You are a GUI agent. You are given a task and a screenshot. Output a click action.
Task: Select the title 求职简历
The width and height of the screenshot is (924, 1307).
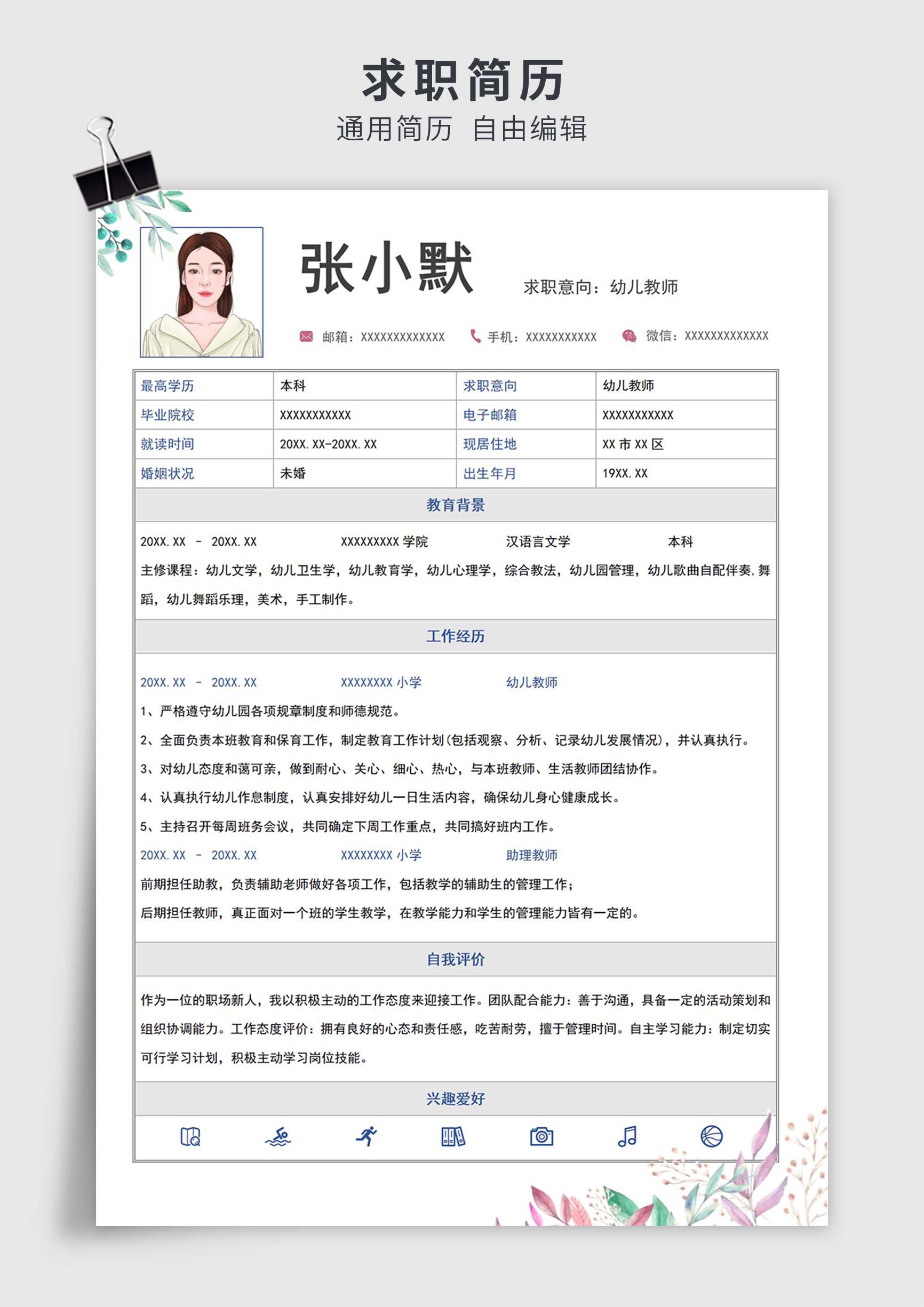(x=463, y=79)
